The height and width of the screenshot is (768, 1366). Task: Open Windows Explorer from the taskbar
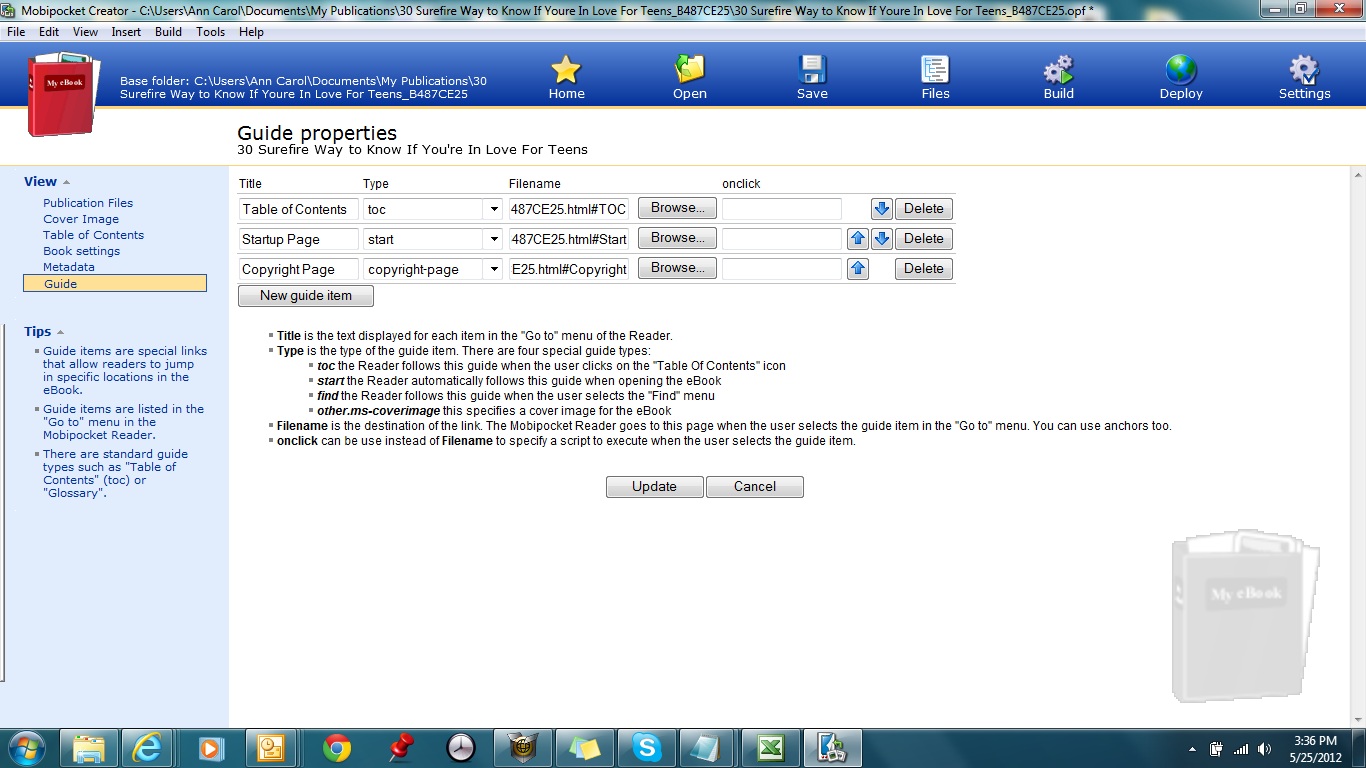coord(89,748)
